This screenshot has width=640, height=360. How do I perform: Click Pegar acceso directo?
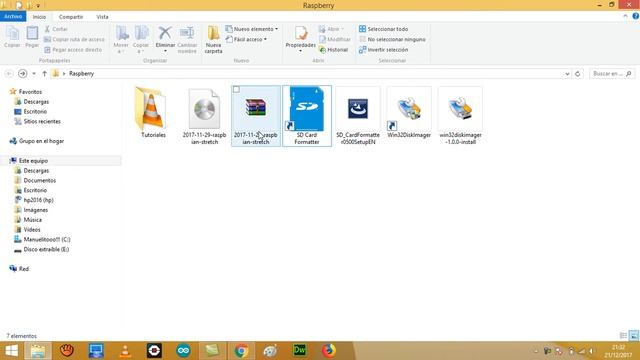[x=73, y=49]
